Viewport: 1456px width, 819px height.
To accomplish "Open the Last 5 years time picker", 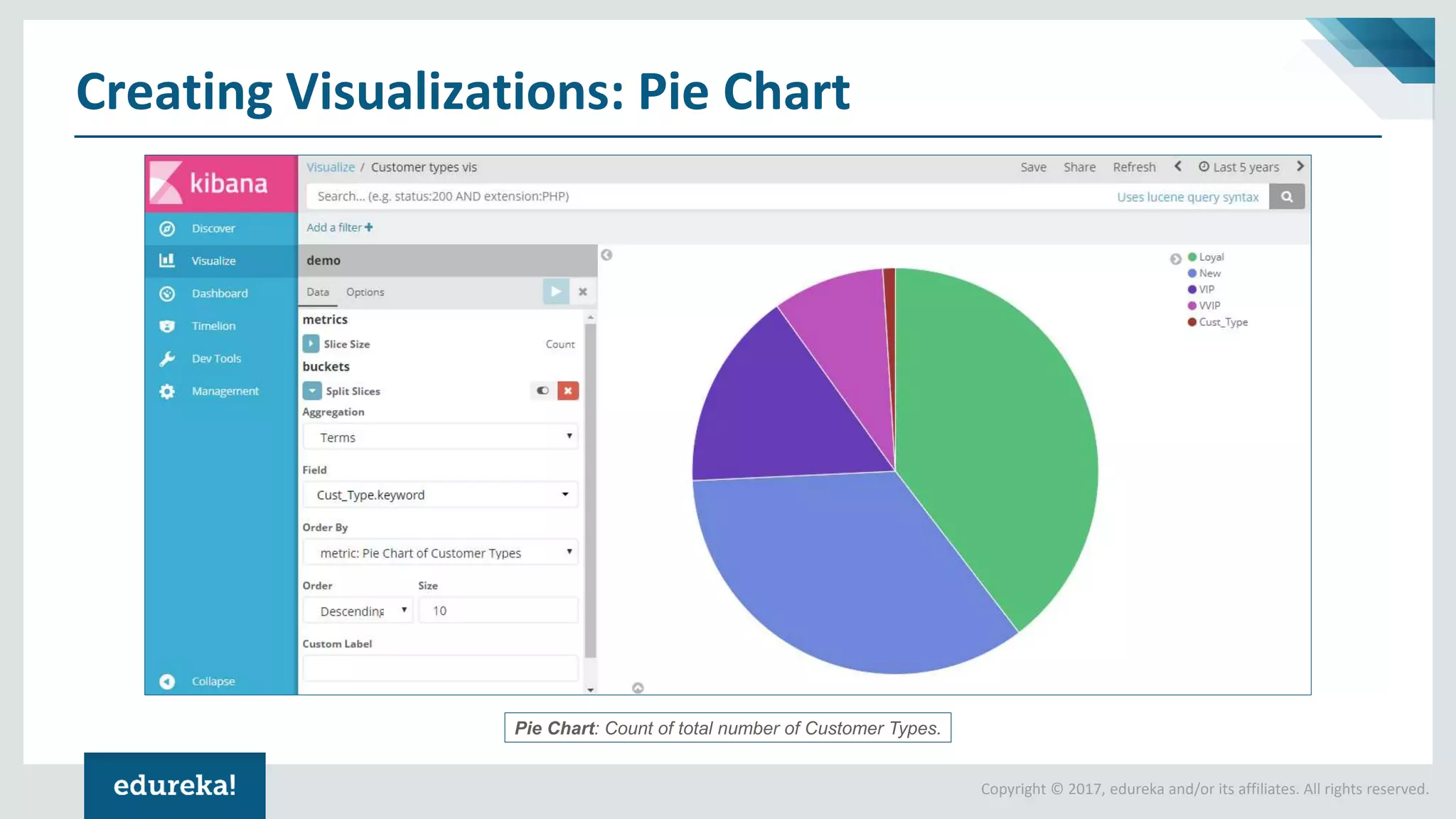I will click(x=1239, y=167).
